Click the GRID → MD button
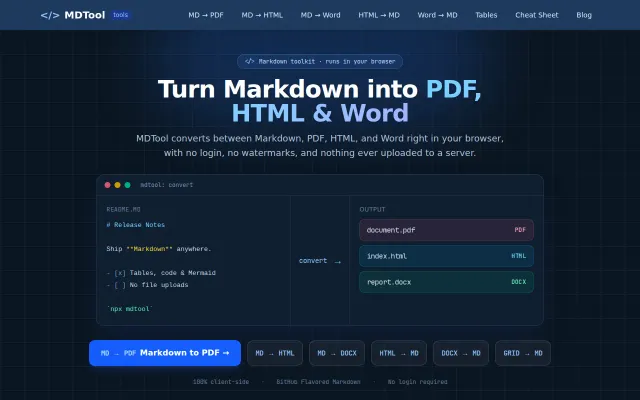Image resolution: width=640 pixels, height=400 pixels. (x=523, y=353)
